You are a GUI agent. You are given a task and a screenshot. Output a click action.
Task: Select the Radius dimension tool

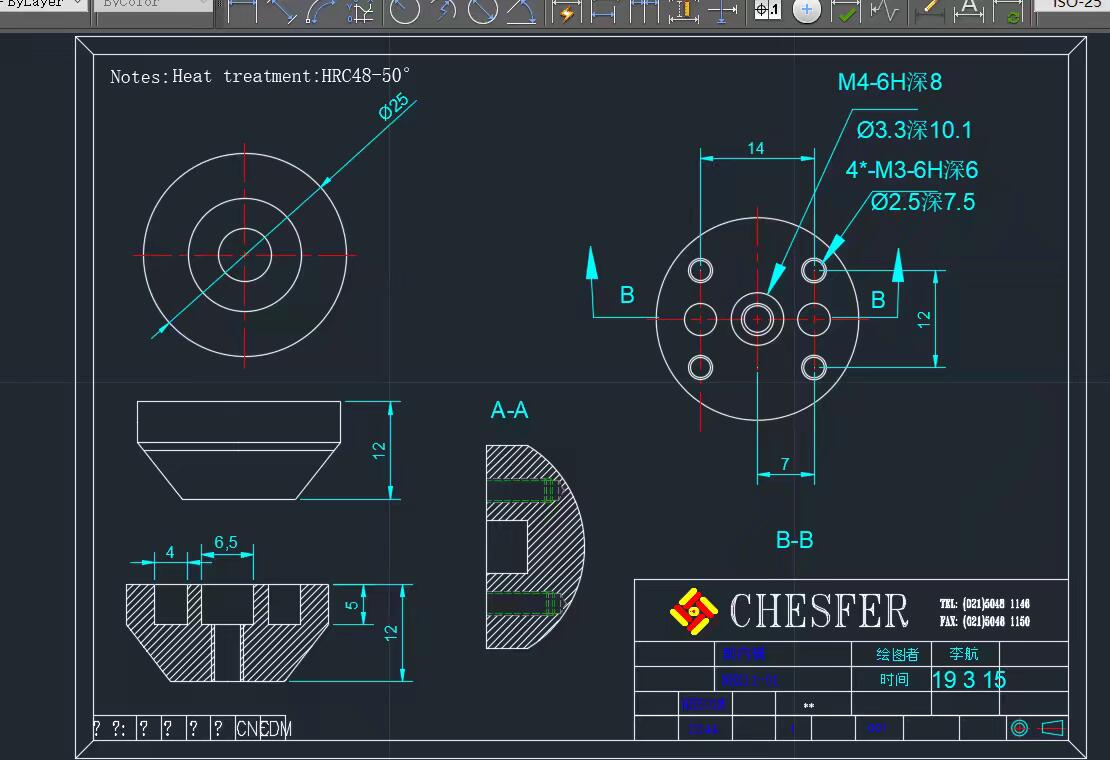(404, 12)
